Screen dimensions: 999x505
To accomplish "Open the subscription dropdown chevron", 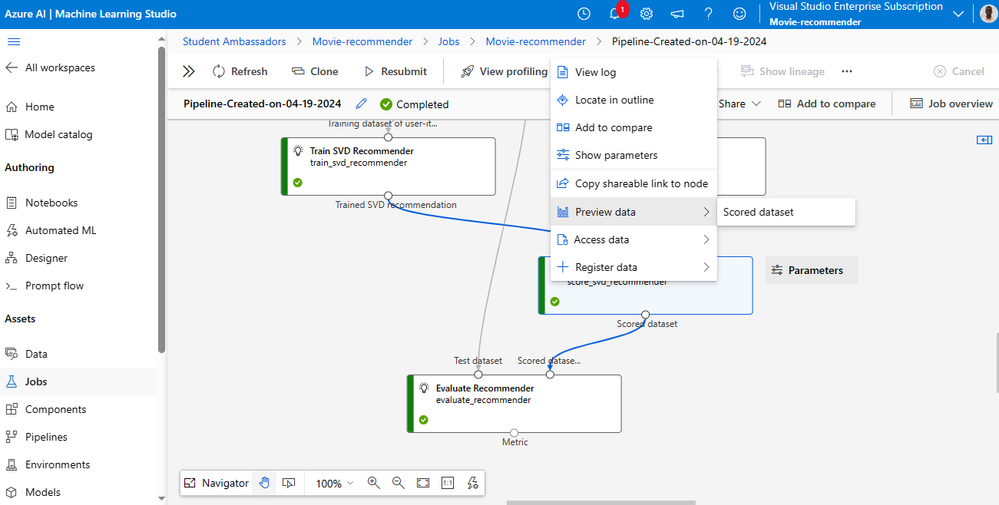I will click(x=958, y=13).
